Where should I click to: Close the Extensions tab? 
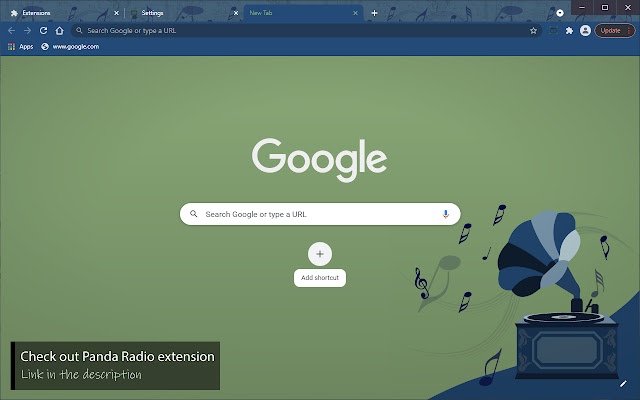coord(116,13)
